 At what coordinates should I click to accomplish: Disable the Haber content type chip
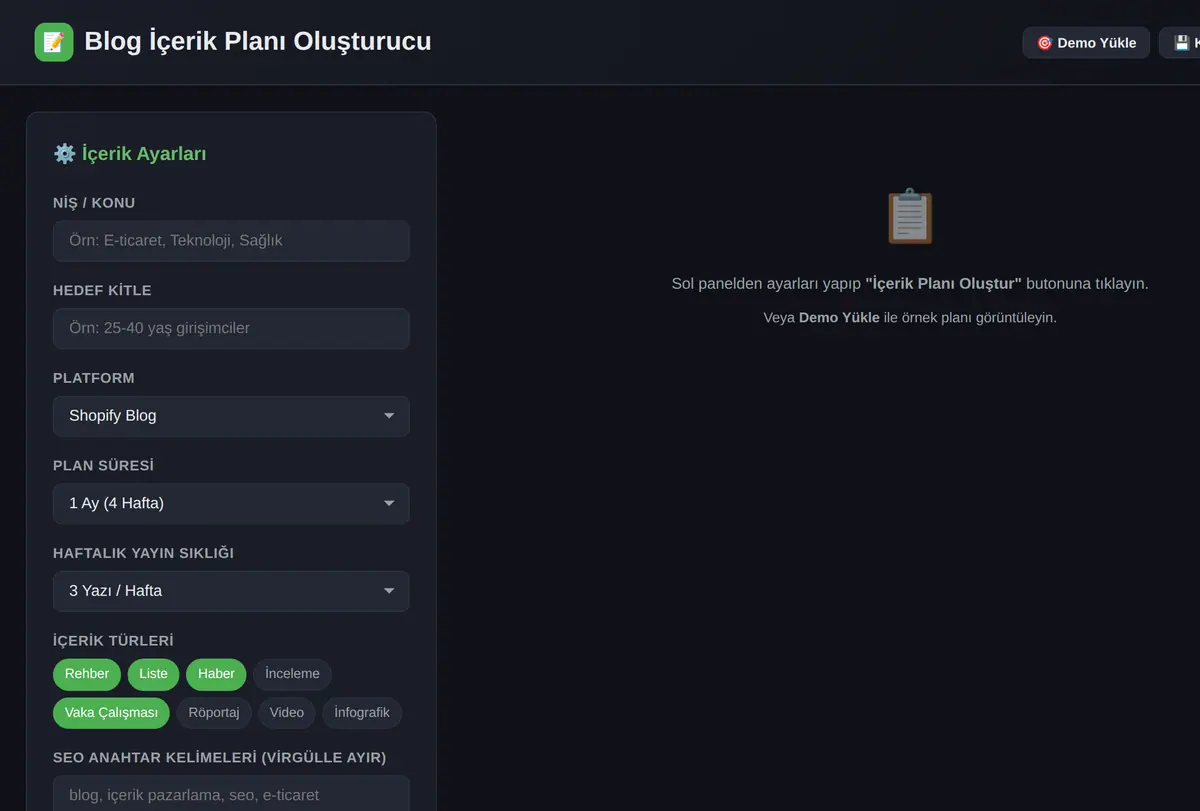(x=216, y=674)
